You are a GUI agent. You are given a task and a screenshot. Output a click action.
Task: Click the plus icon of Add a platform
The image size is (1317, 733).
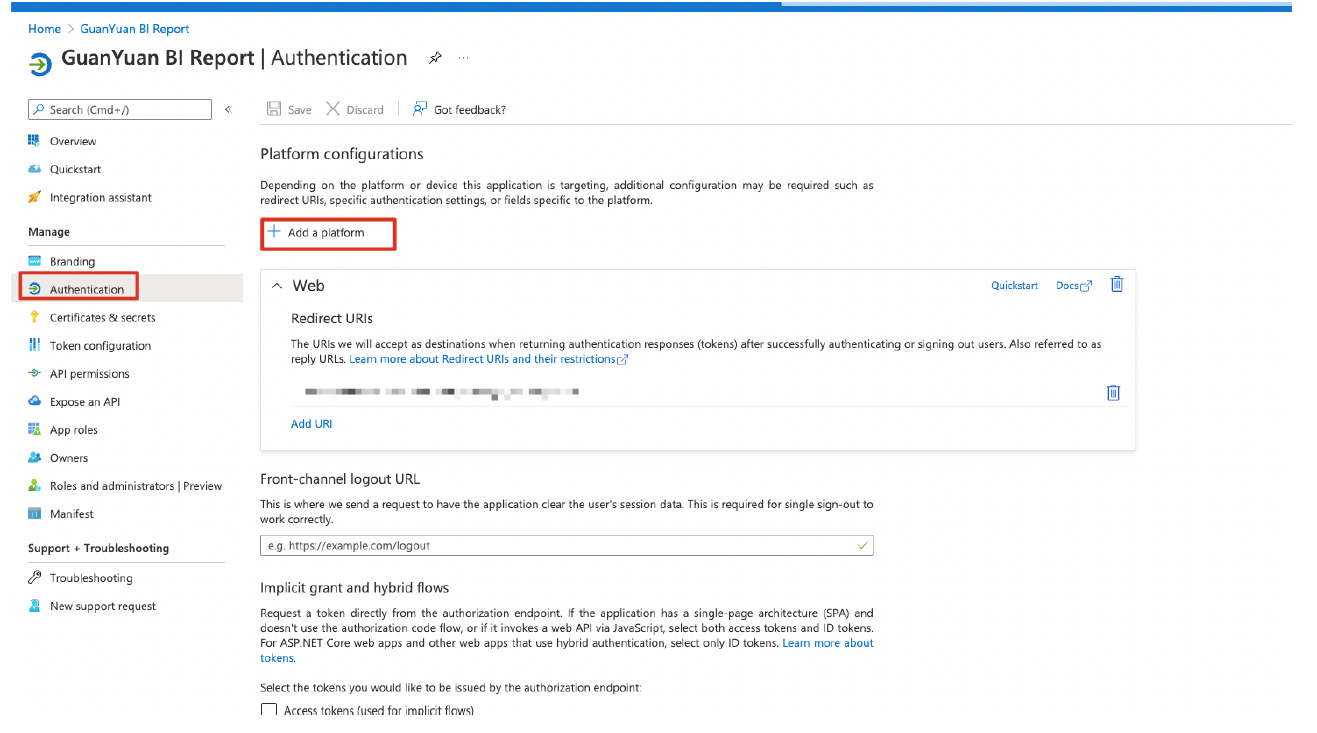click(274, 232)
